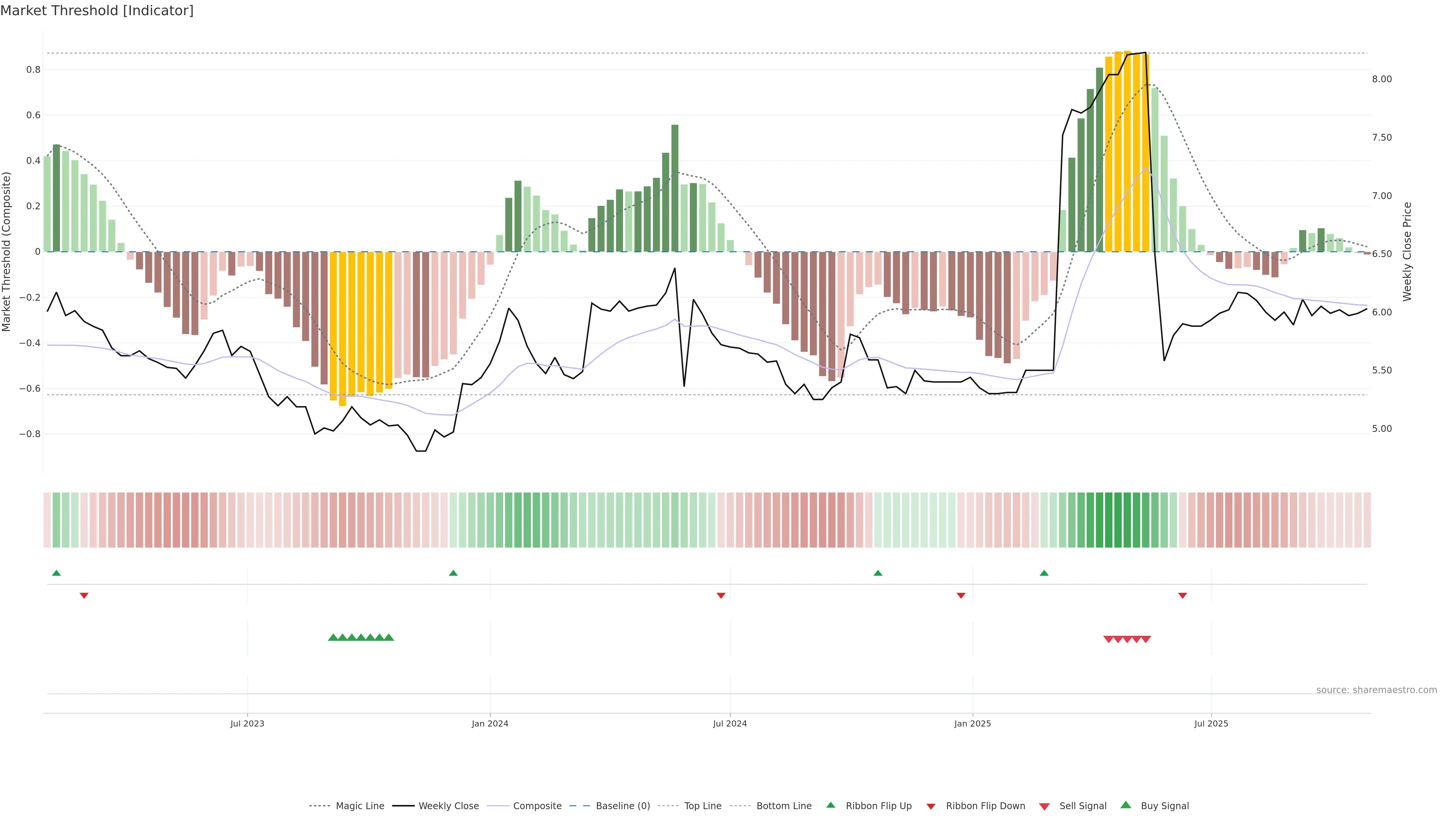The height and width of the screenshot is (819, 1456).
Task: Click the Buy Signal legend marker
Action: coord(1125,805)
